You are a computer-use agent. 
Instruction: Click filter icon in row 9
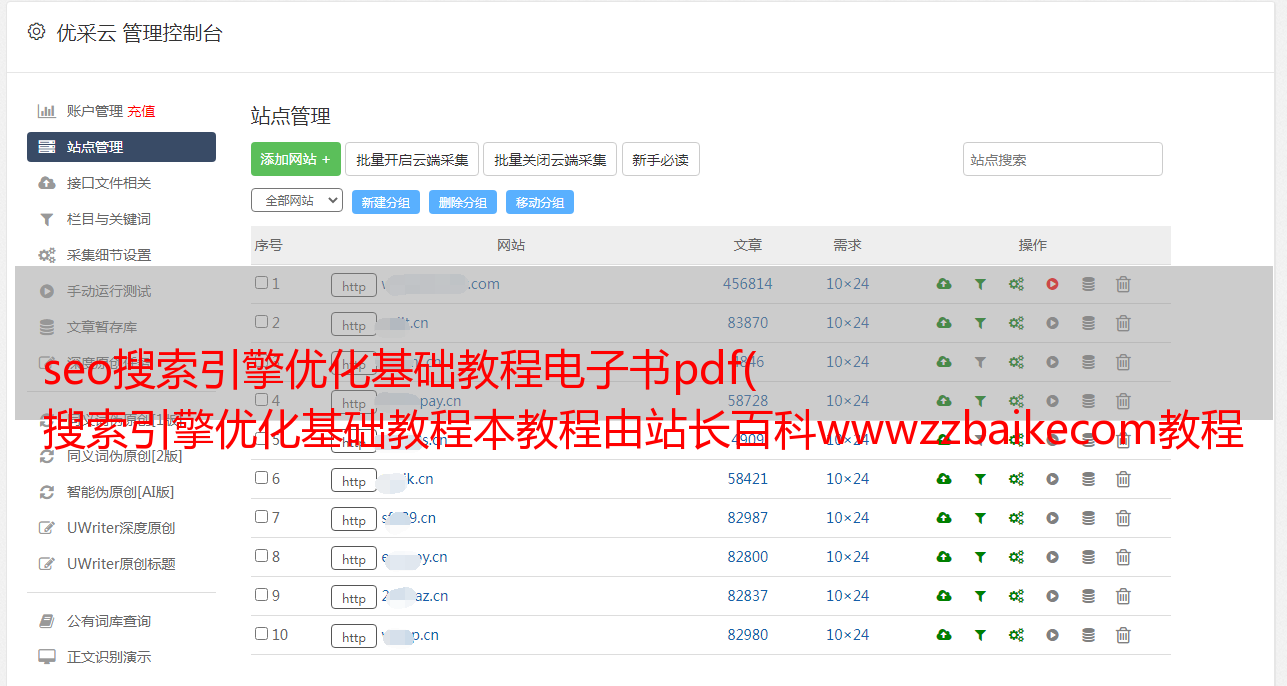(x=980, y=596)
